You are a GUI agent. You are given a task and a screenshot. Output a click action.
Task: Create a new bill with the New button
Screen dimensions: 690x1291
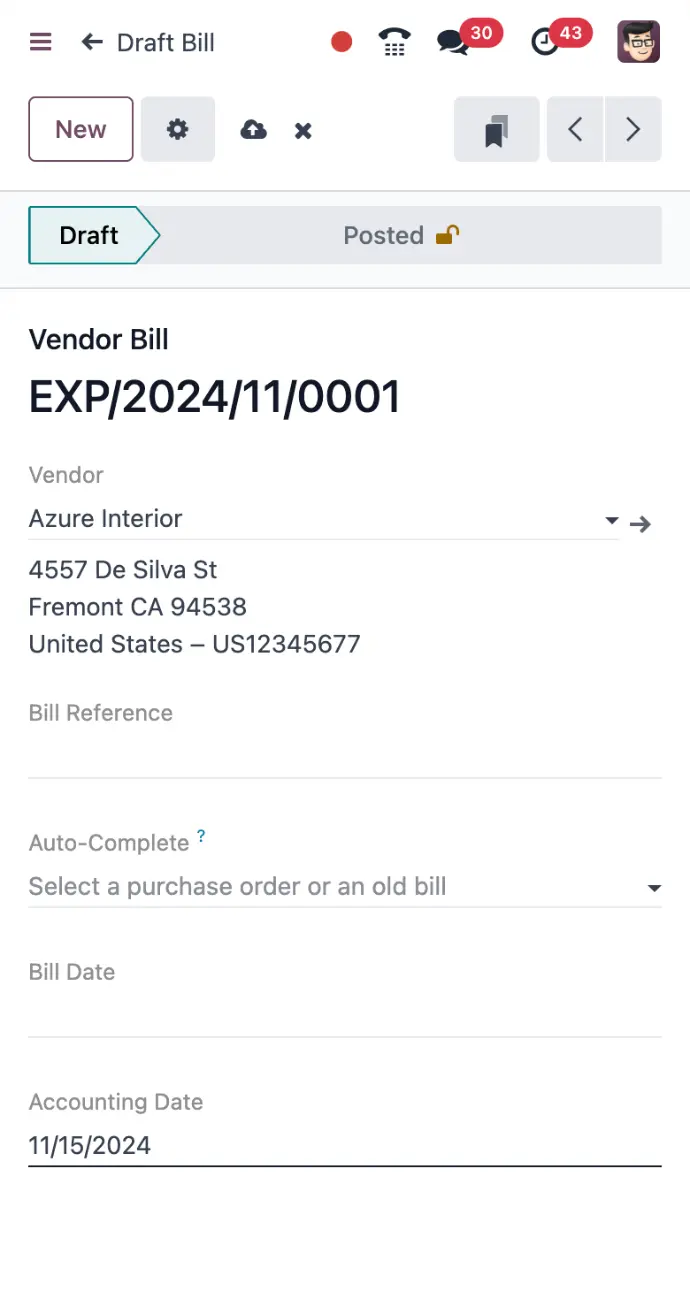80,129
